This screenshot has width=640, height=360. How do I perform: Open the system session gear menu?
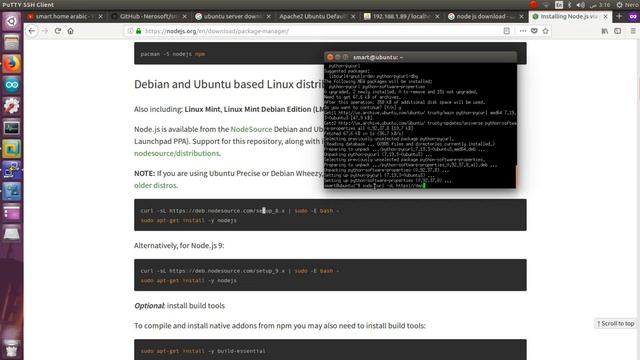click(619, 4)
